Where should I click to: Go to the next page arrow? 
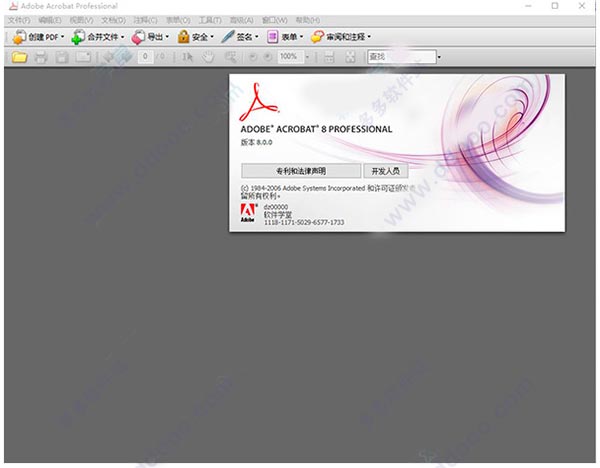[x=125, y=57]
